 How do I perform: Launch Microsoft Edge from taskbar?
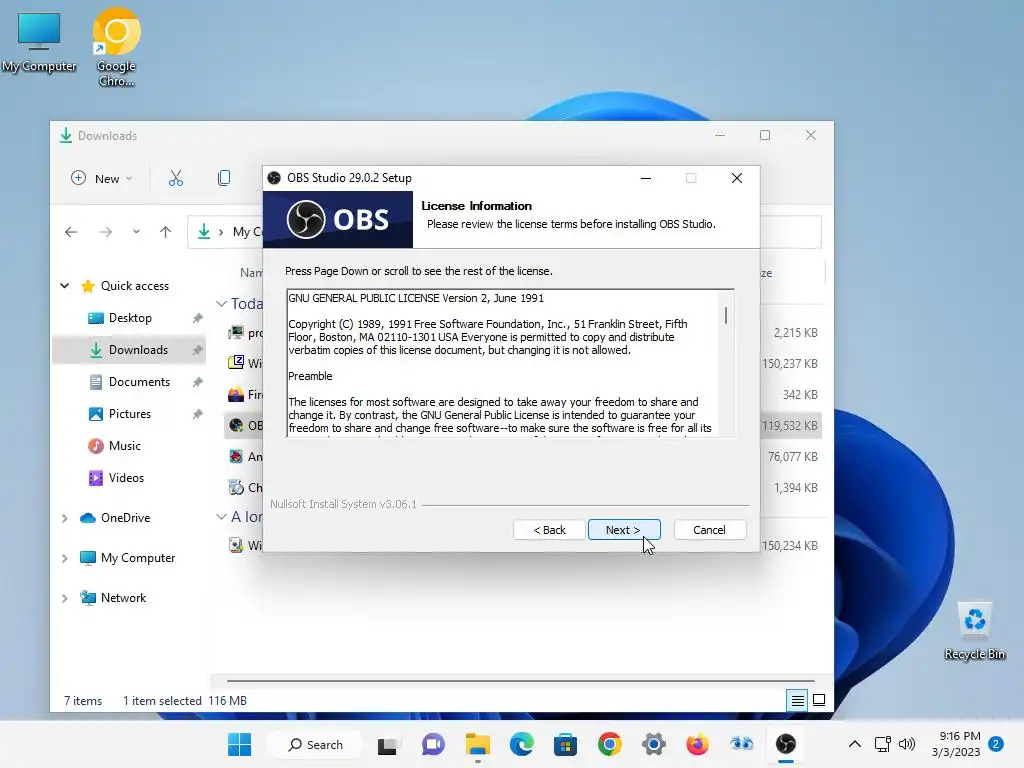click(x=522, y=744)
